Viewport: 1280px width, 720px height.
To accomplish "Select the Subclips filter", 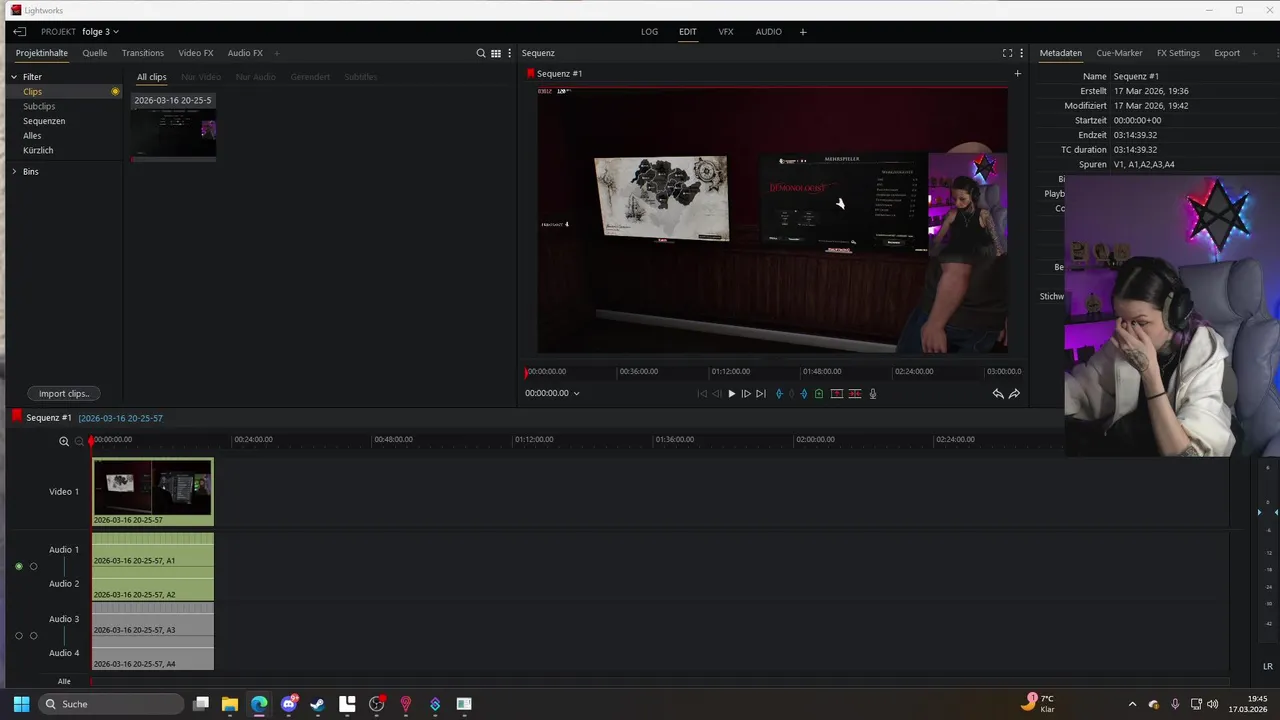I will (x=39, y=107).
